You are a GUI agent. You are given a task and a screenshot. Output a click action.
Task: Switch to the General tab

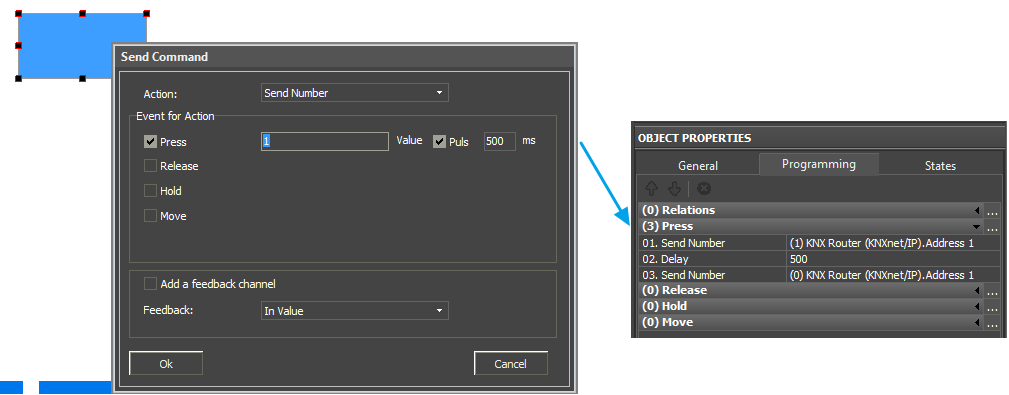[x=698, y=165]
